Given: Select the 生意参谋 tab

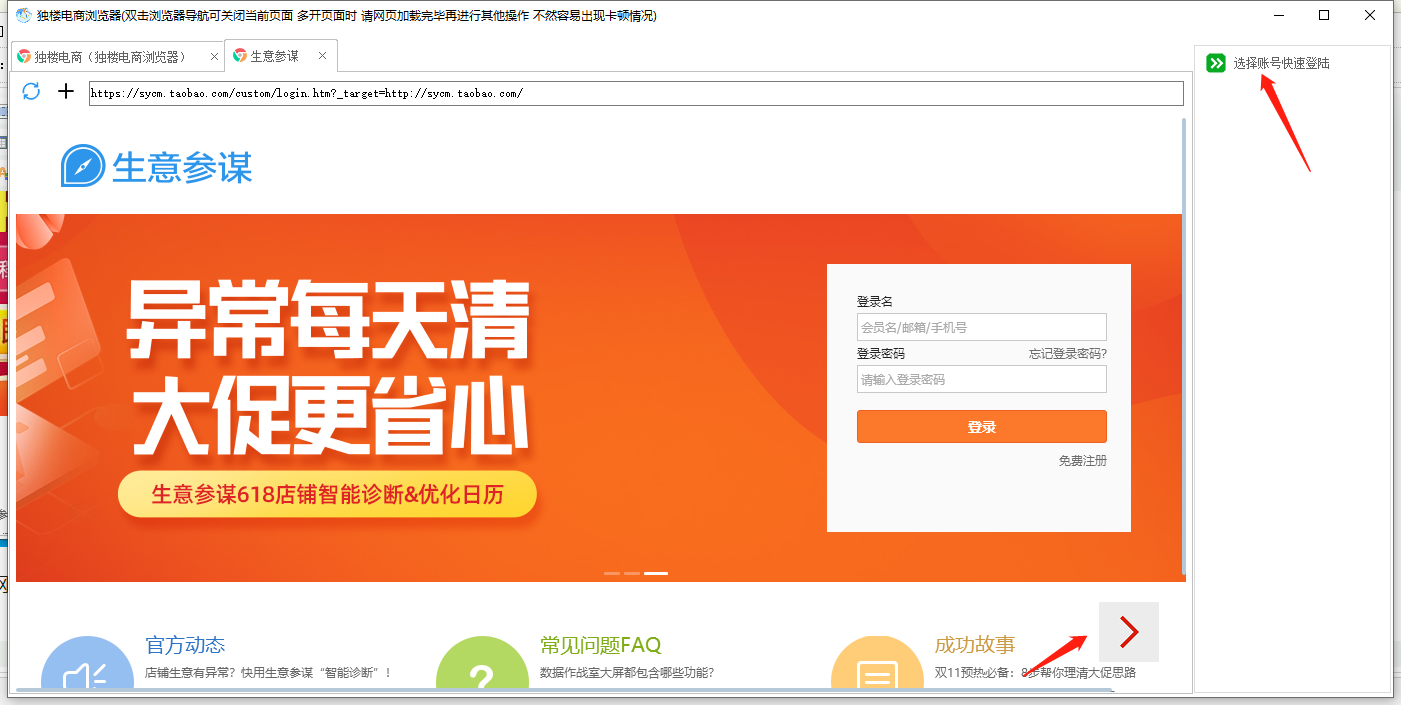Looking at the screenshot, I should click(x=274, y=56).
